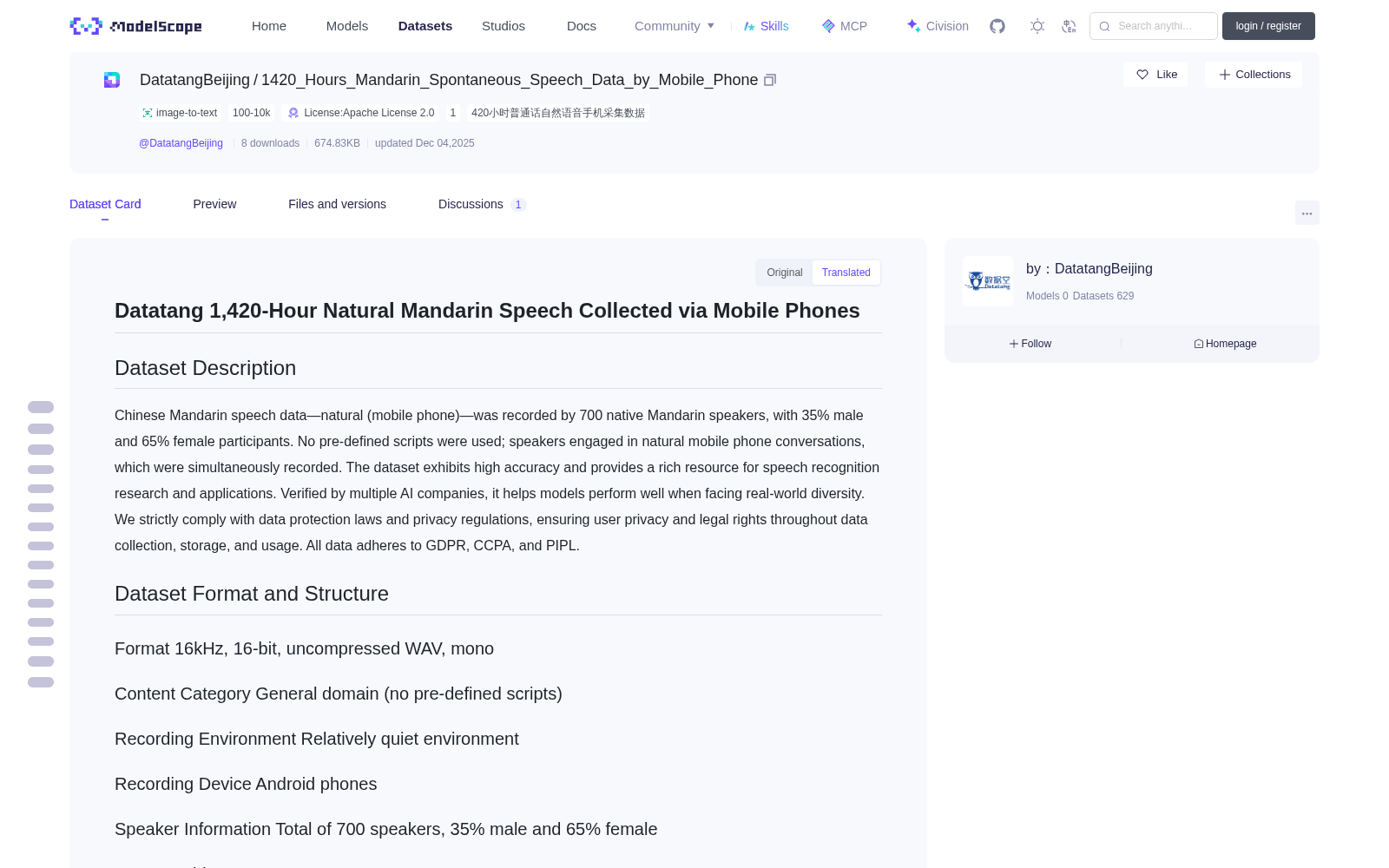Click the 'Dataset Format and Structure' heading
The width and height of the screenshot is (1389, 868).
252,594
